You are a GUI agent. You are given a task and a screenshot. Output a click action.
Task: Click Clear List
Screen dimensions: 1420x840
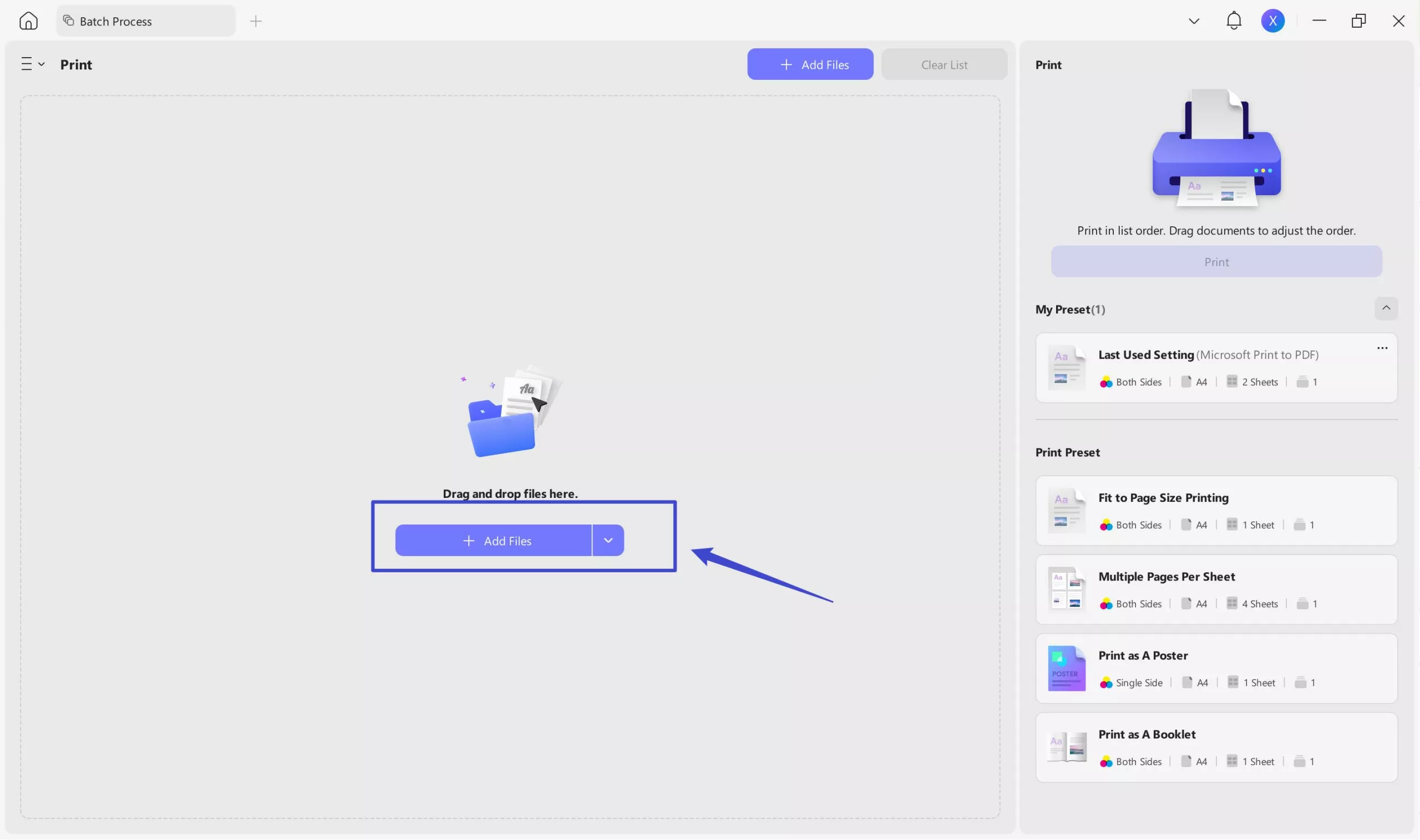pos(944,64)
